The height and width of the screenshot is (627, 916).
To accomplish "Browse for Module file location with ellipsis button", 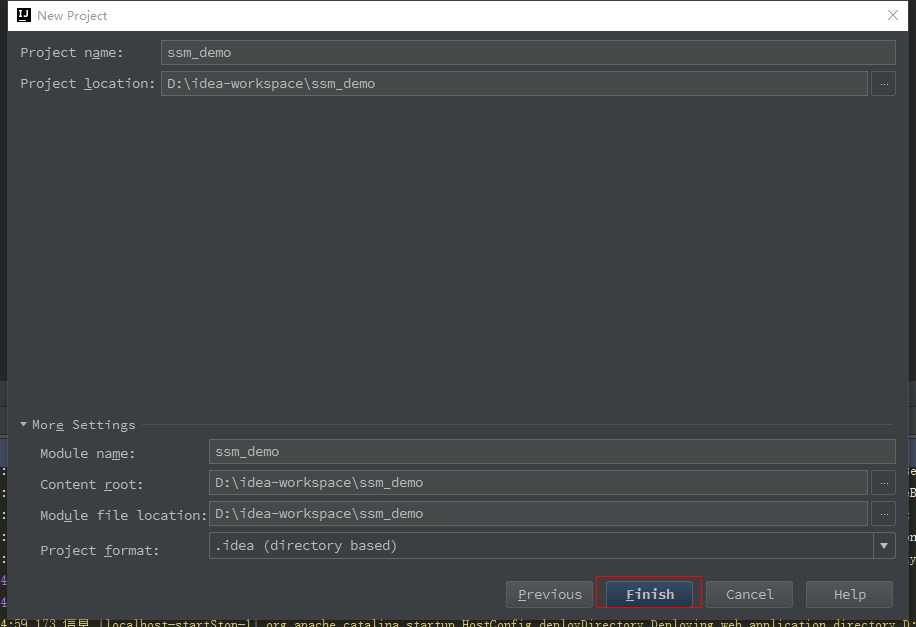I will pyautogui.click(x=884, y=514).
